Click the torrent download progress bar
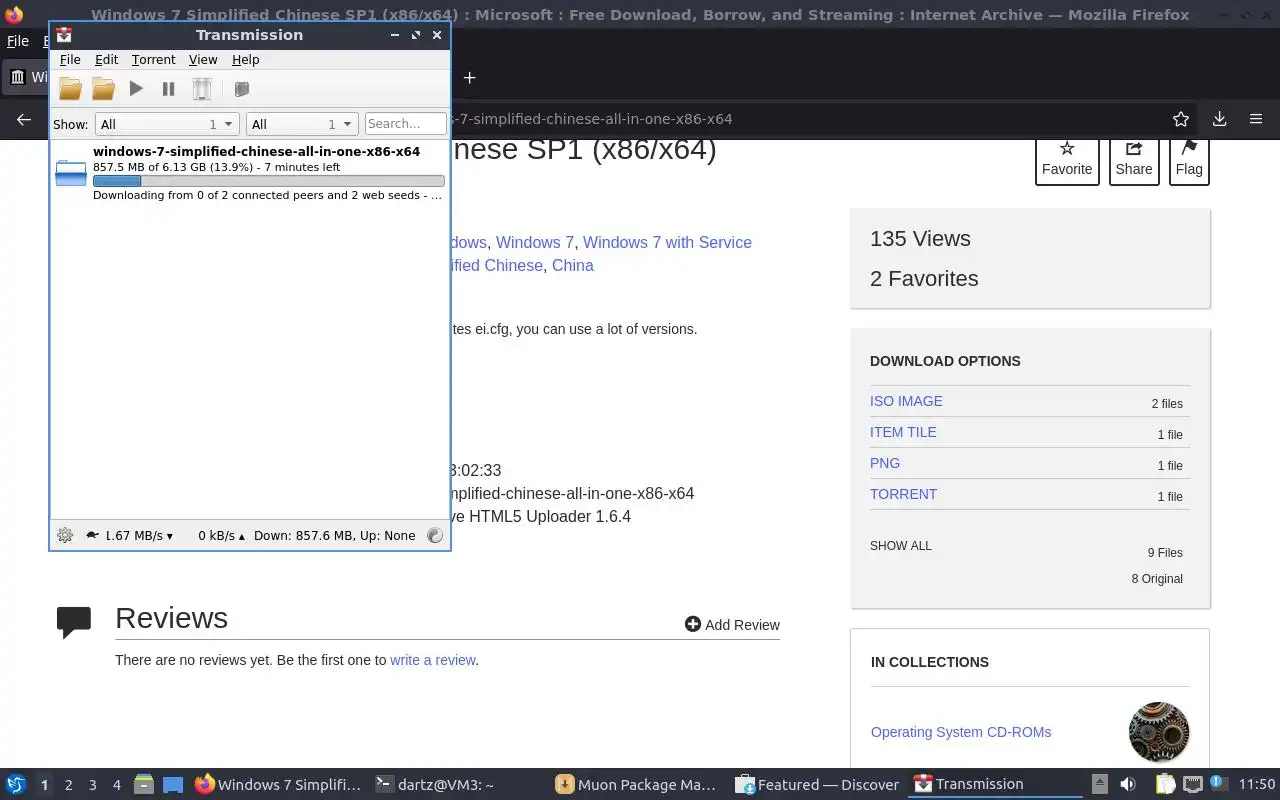The height and width of the screenshot is (800, 1280). [268, 181]
